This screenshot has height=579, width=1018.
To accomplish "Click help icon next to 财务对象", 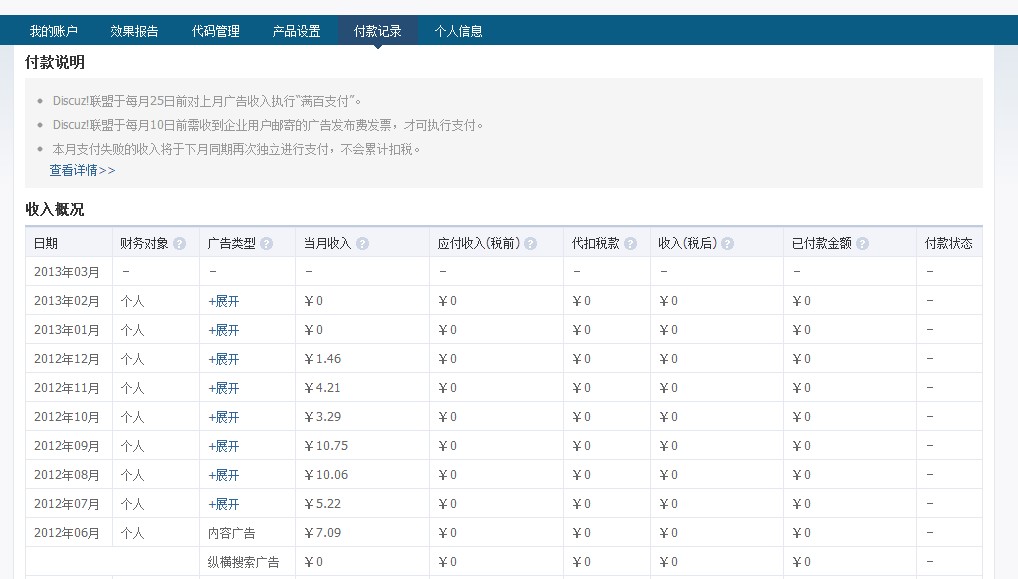I will click(x=179, y=243).
